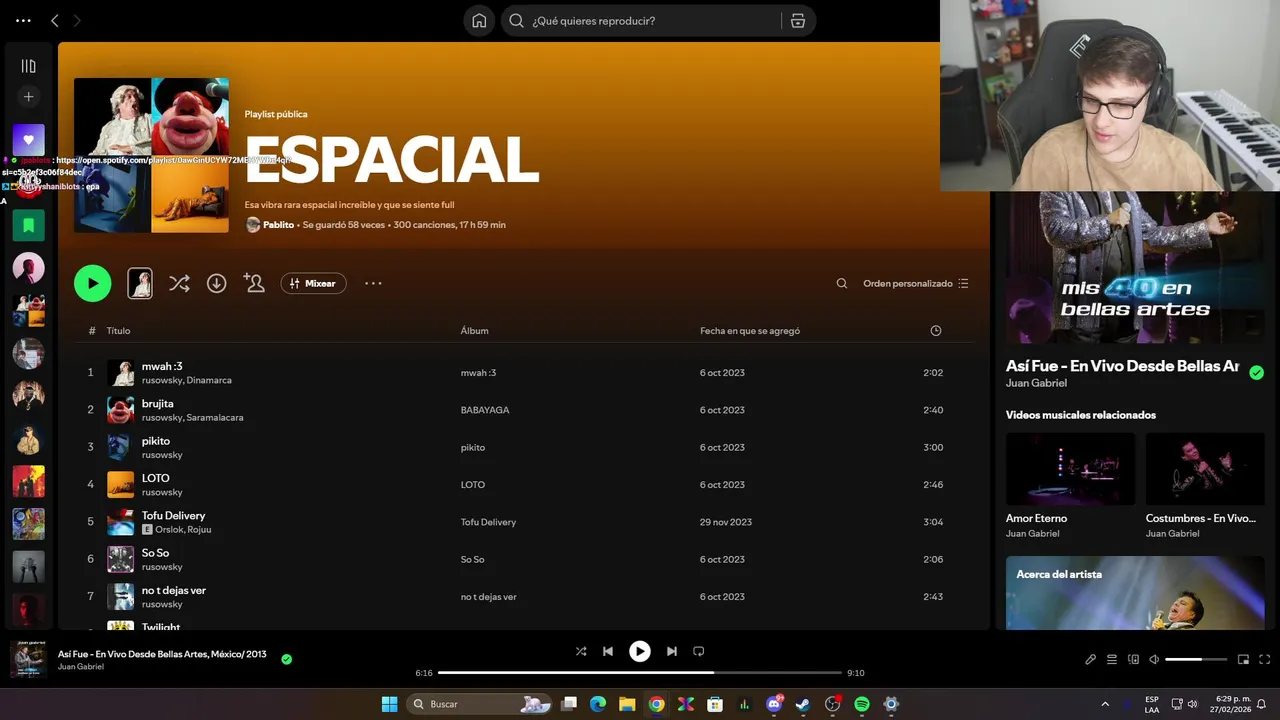
Task: Play the ESPACIAL playlist with green button
Action: [93, 283]
